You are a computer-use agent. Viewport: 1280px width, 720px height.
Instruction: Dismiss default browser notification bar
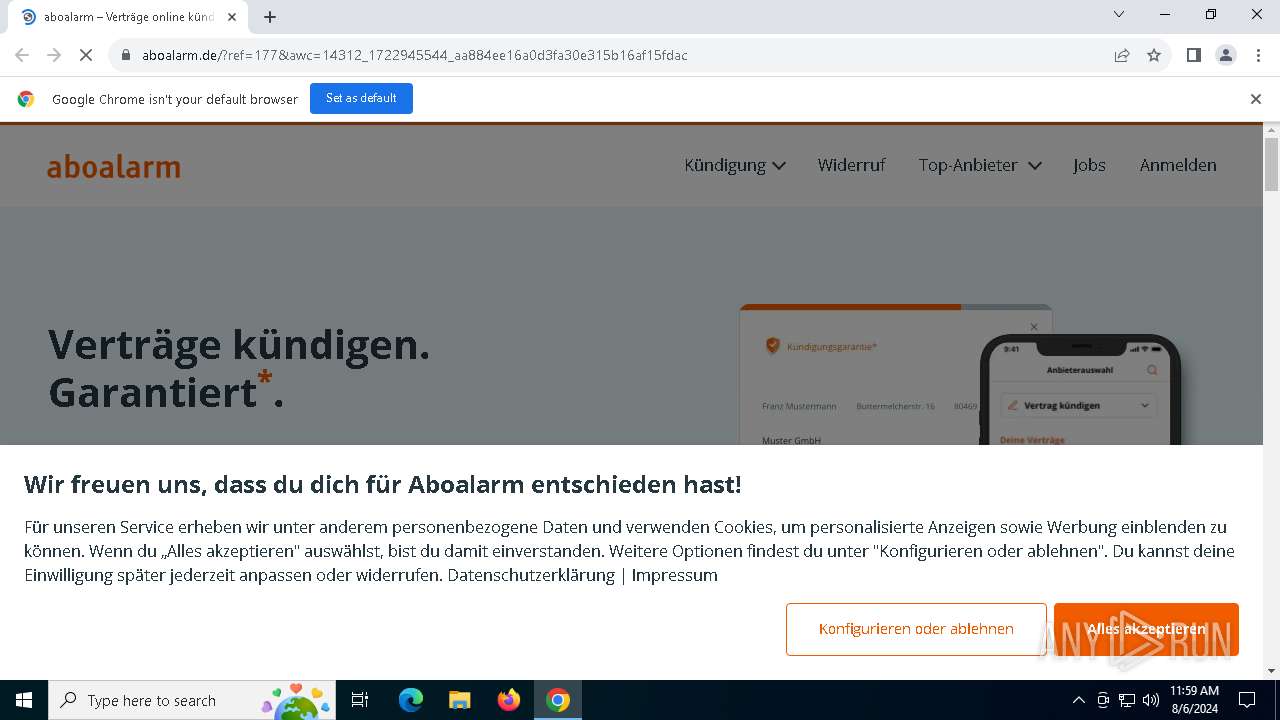(x=1255, y=98)
